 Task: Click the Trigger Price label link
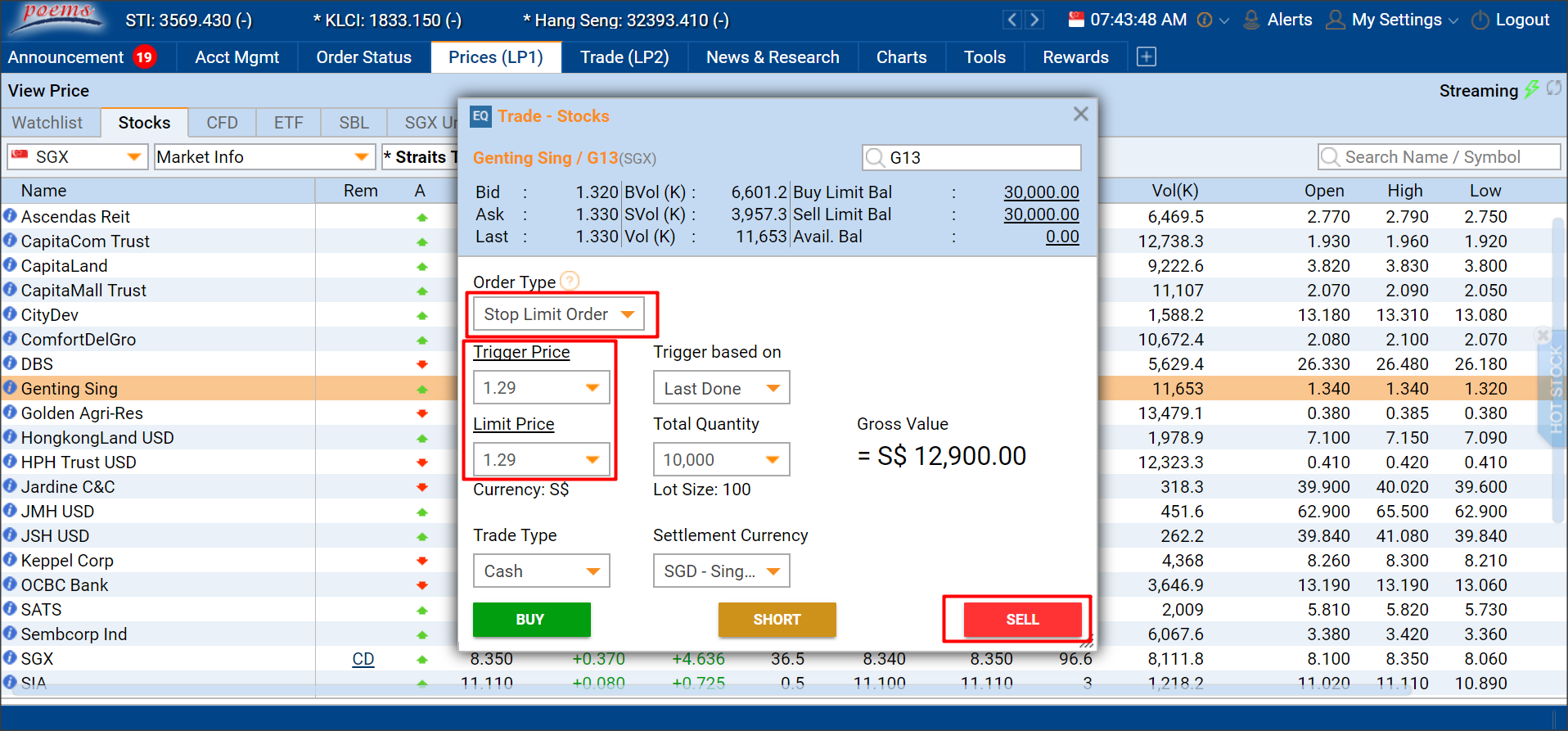point(521,352)
